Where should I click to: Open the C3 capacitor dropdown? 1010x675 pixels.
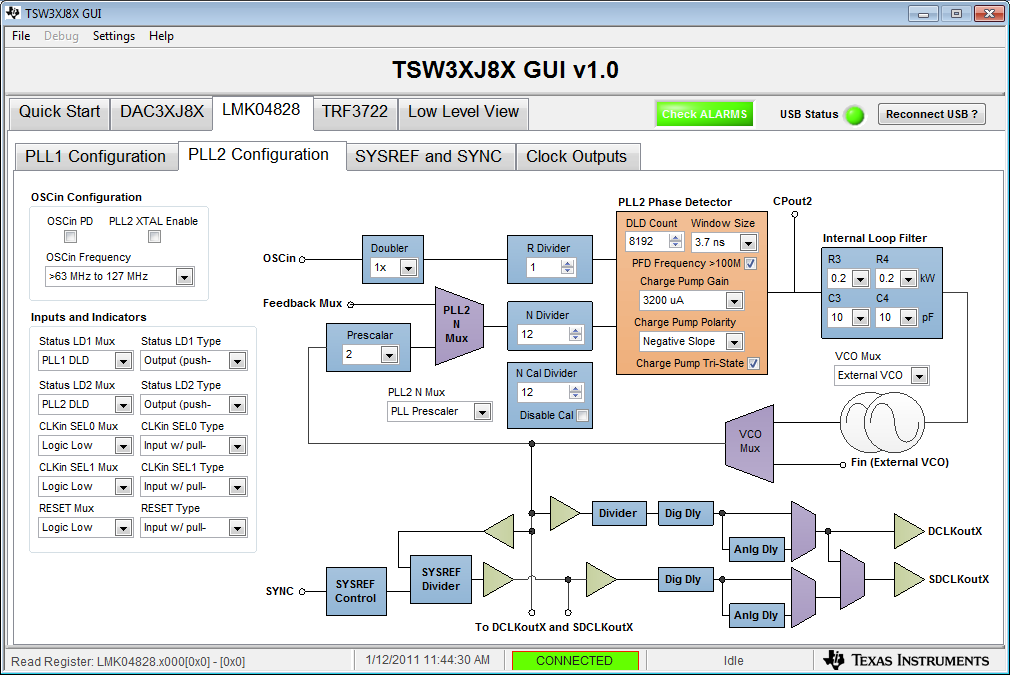pyautogui.click(x=861, y=318)
